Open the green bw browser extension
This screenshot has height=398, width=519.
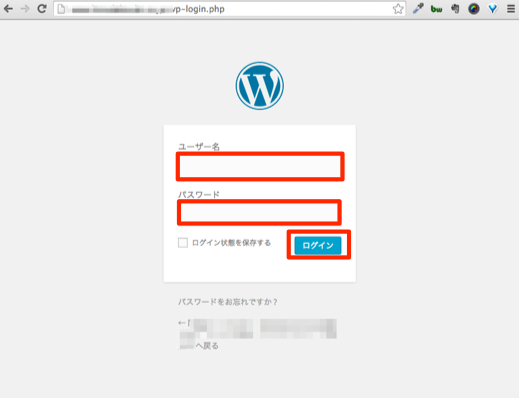click(x=436, y=9)
